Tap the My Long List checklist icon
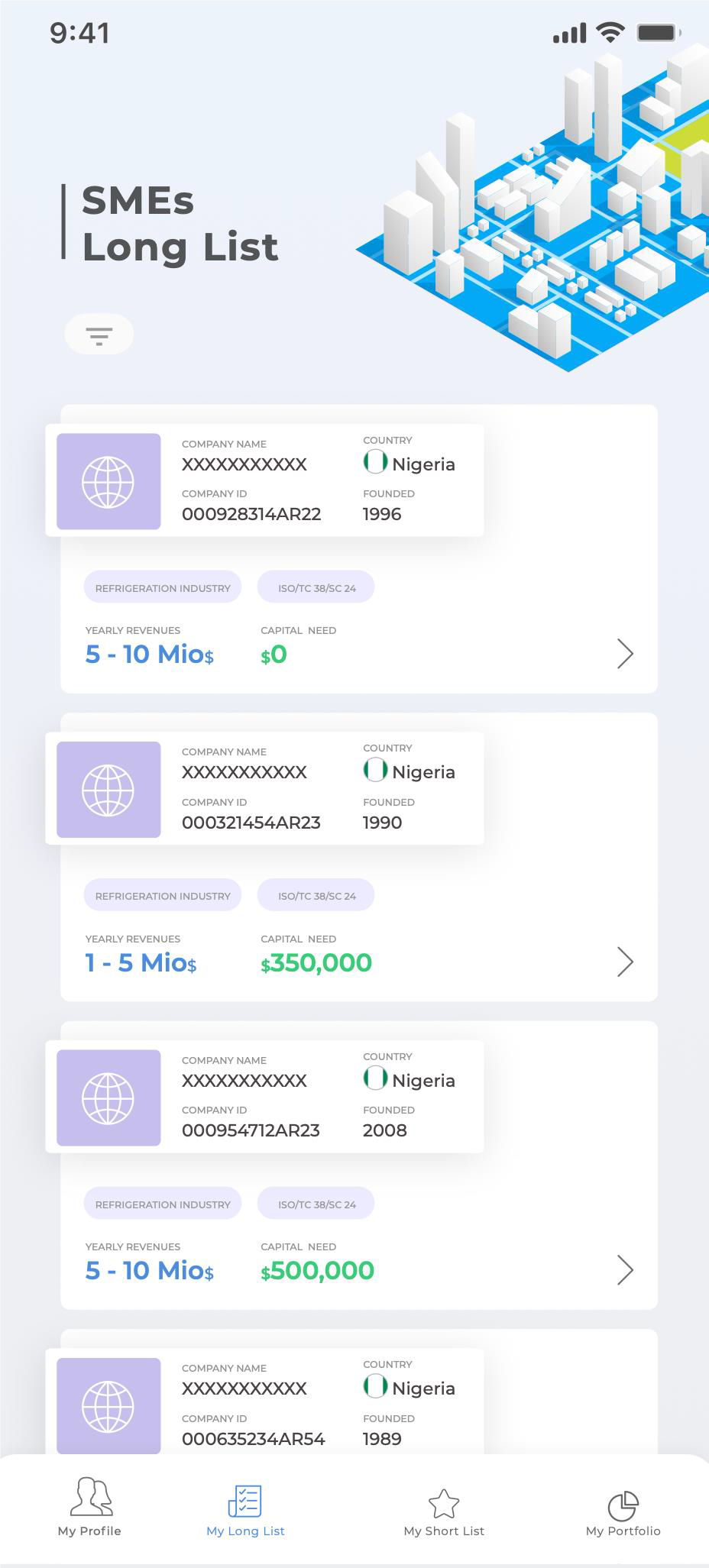 (245, 1501)
